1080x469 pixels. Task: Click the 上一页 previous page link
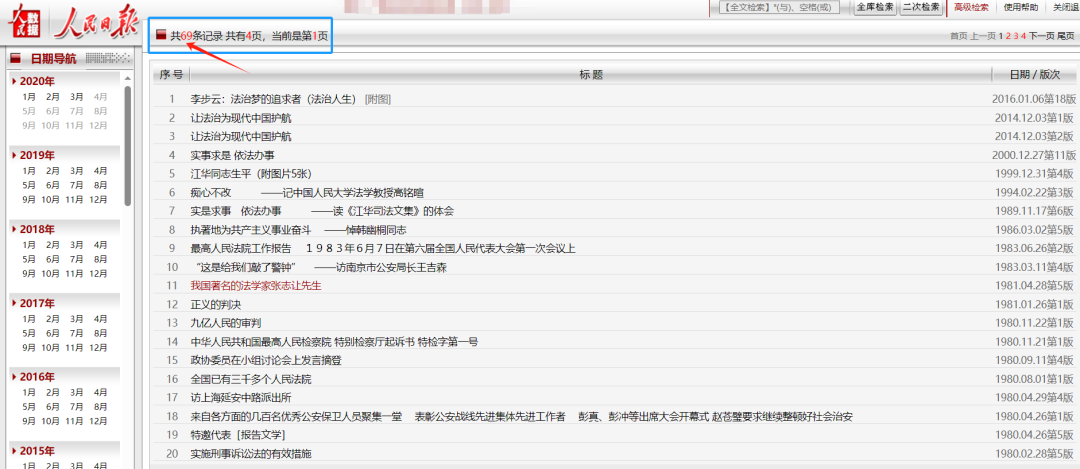click(983, 36)
